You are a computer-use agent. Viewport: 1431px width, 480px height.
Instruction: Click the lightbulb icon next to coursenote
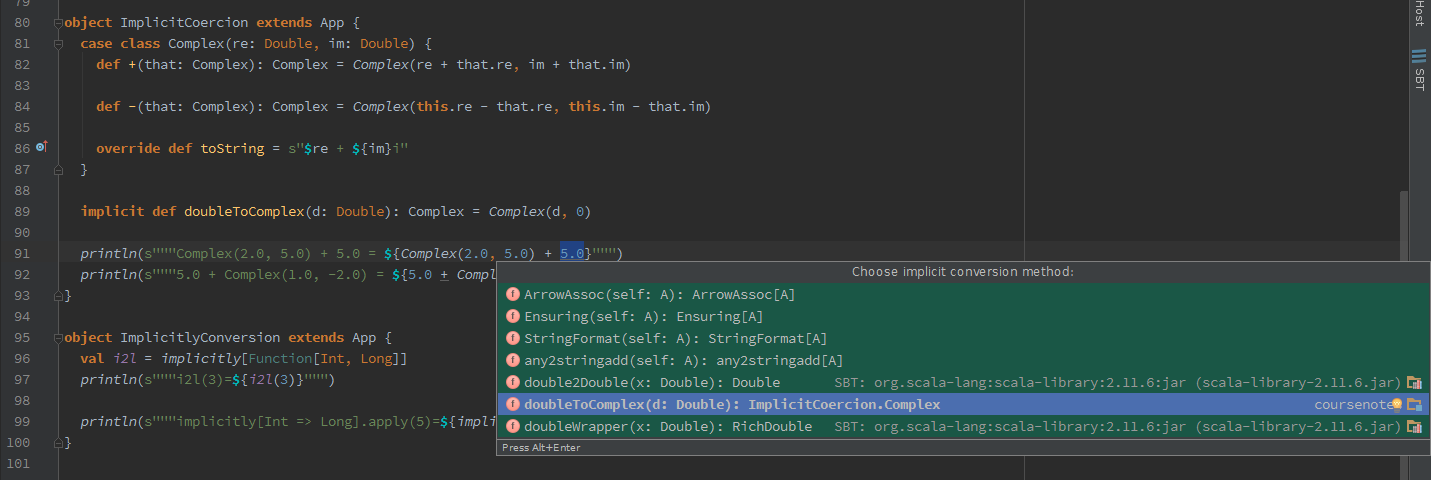tap(1397, 404)
